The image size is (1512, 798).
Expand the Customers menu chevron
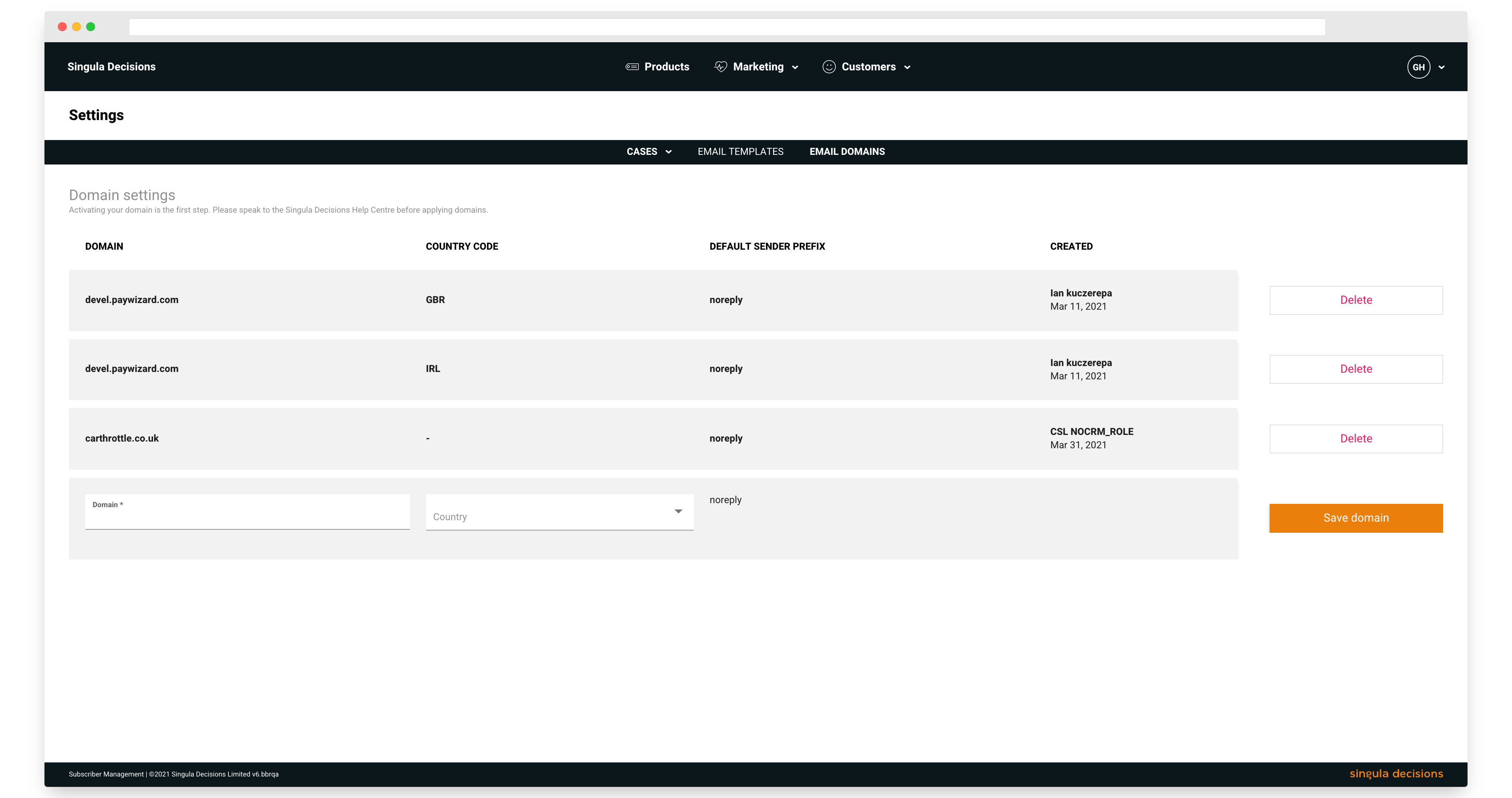[907, 67]
